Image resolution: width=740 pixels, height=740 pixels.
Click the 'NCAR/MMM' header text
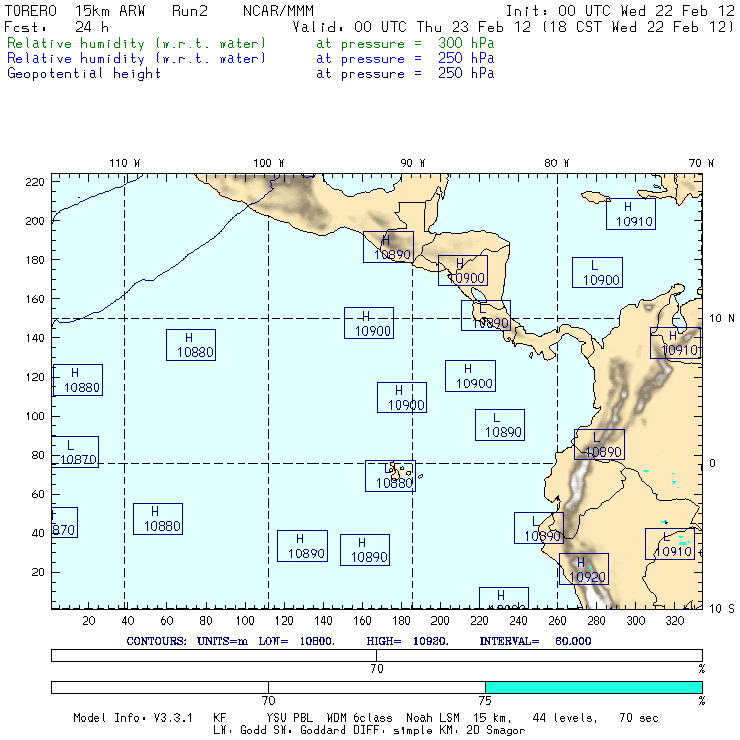coord(278,11)
